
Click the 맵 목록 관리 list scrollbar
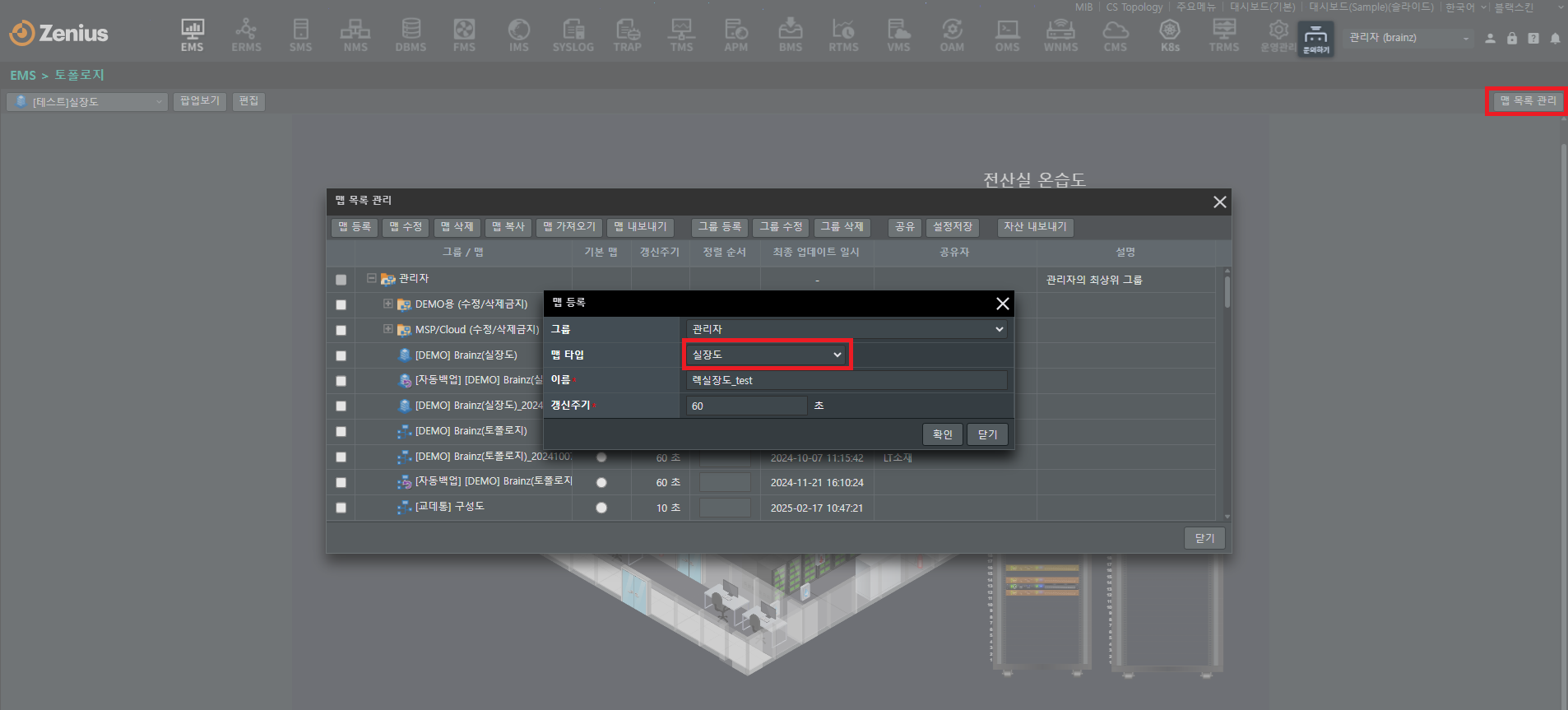tap(1227, 292)
